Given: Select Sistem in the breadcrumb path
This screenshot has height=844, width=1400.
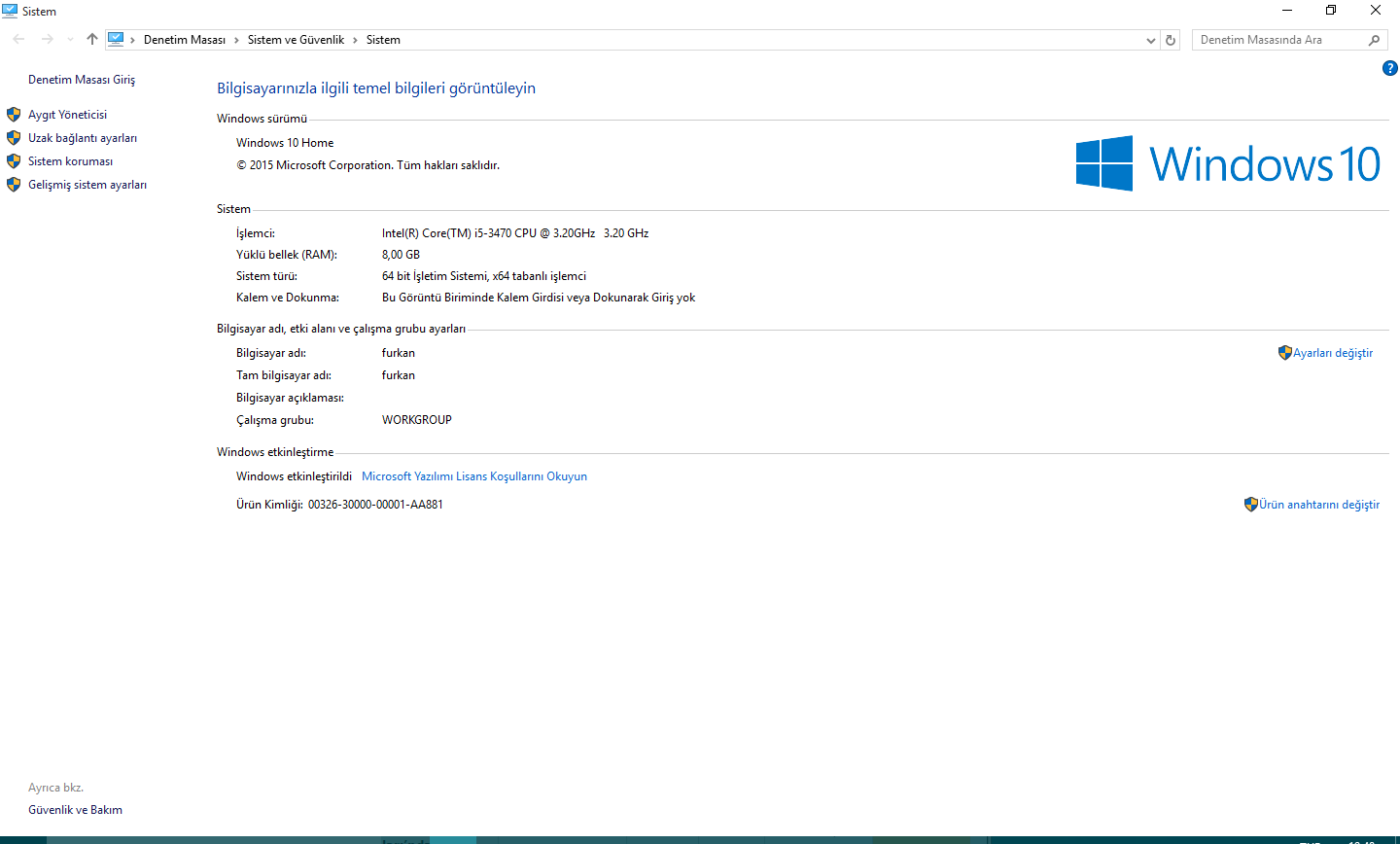Looking at the screenshot, I should click(x=383, y=40).
